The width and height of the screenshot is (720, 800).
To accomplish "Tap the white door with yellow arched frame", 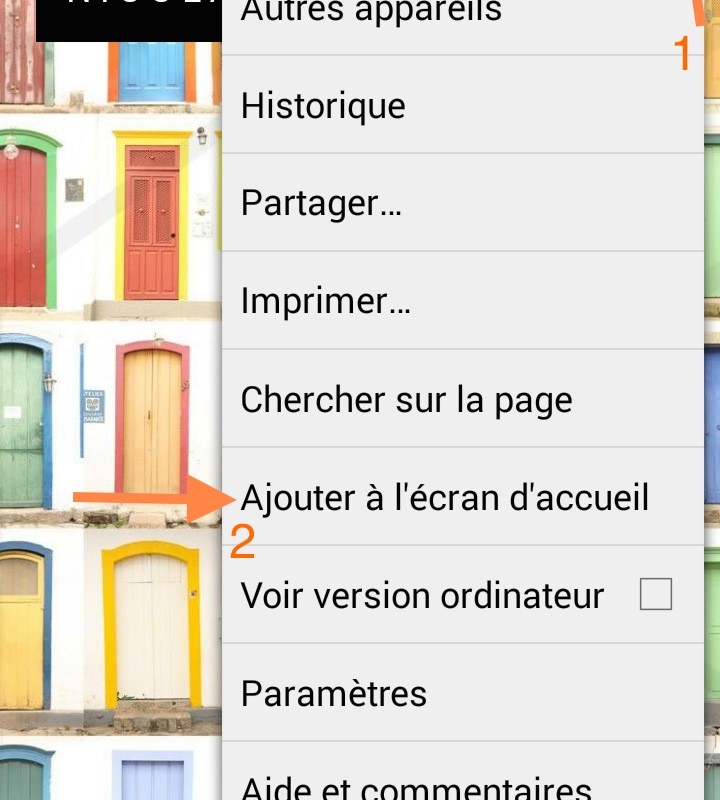I will coord(152,625).
